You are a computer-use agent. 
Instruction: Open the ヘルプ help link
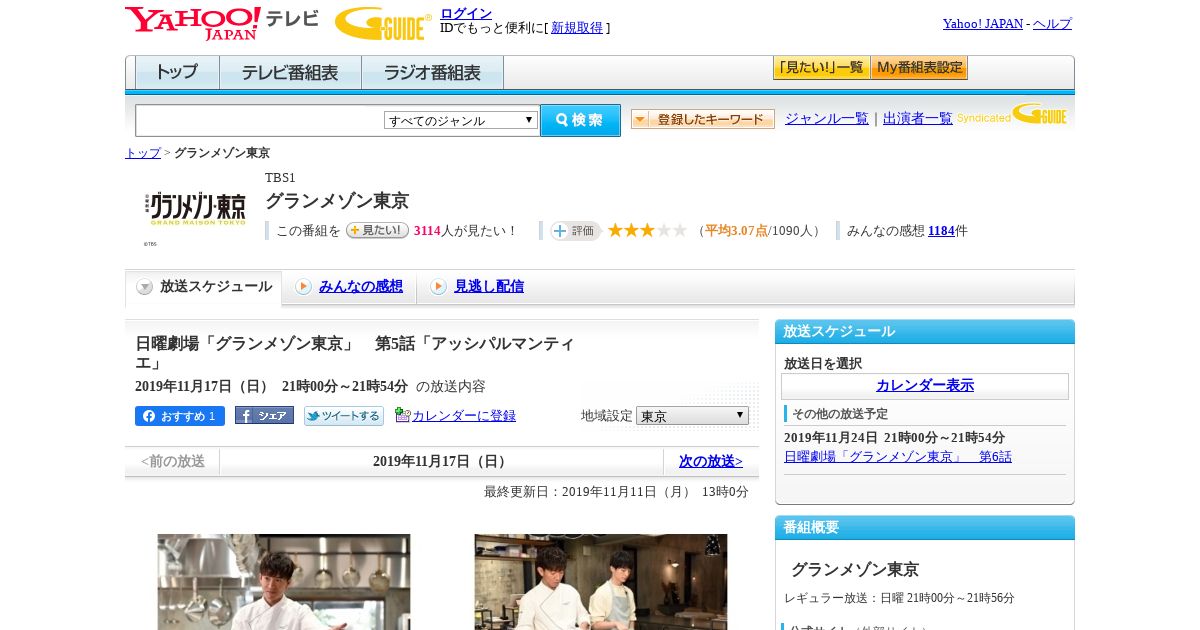(1052, 24)
